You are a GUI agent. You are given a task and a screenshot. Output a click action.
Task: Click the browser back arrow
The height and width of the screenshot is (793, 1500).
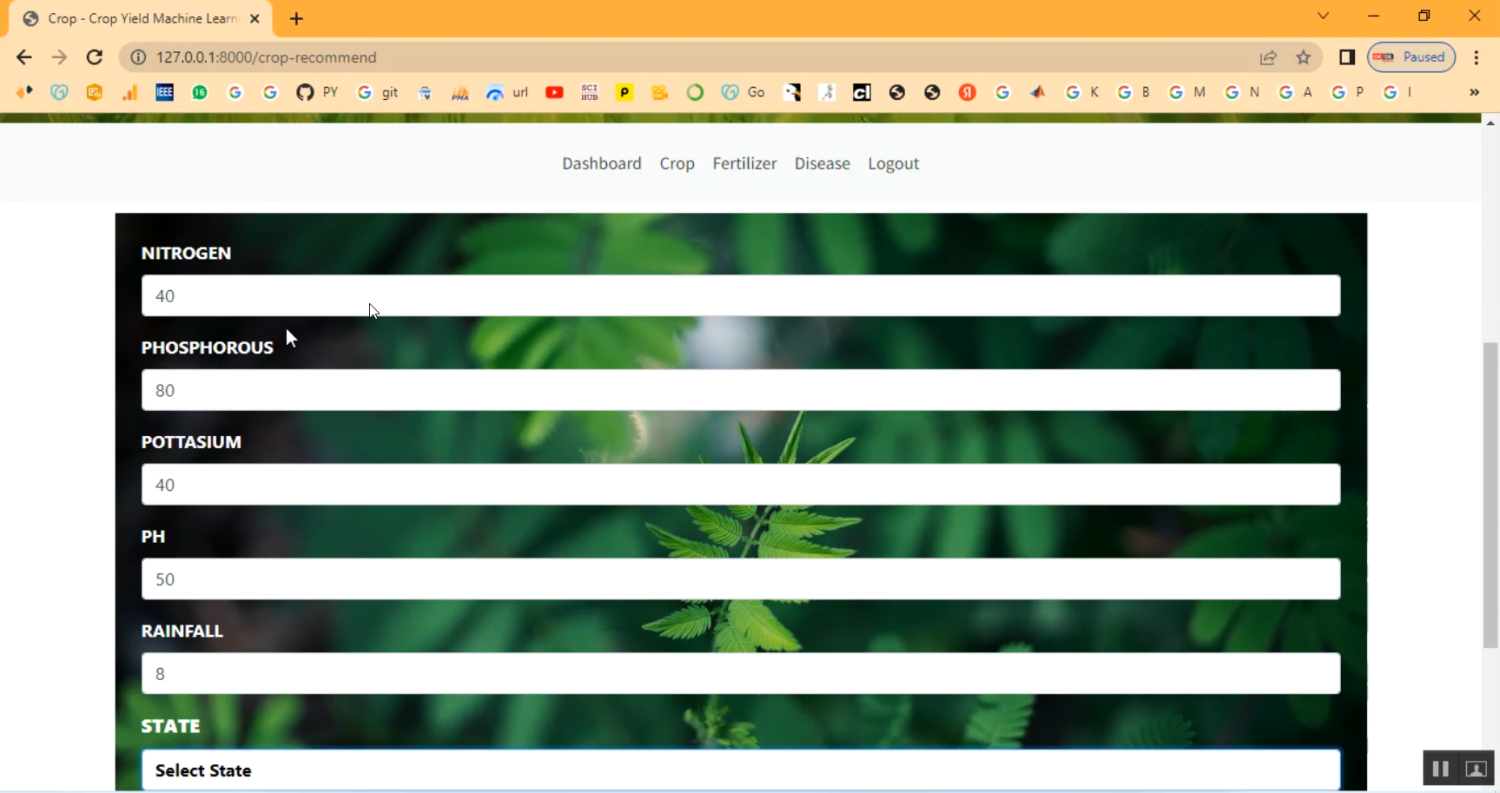24,57
